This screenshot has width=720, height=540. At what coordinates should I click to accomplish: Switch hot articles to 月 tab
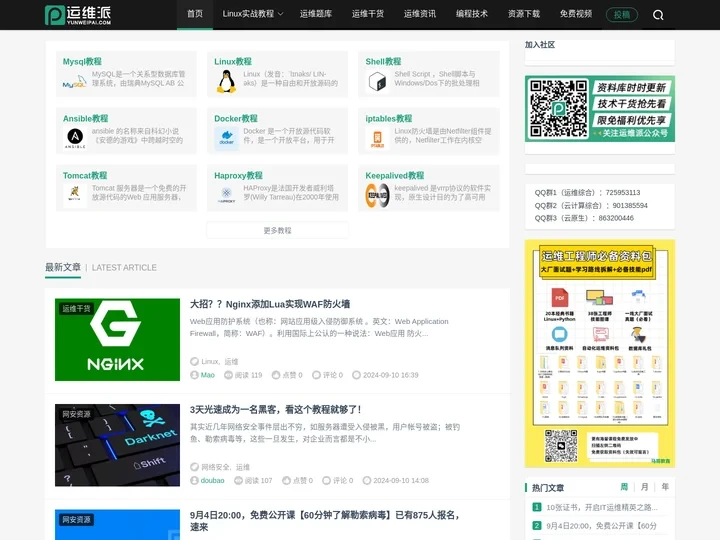tap(645, 487)
